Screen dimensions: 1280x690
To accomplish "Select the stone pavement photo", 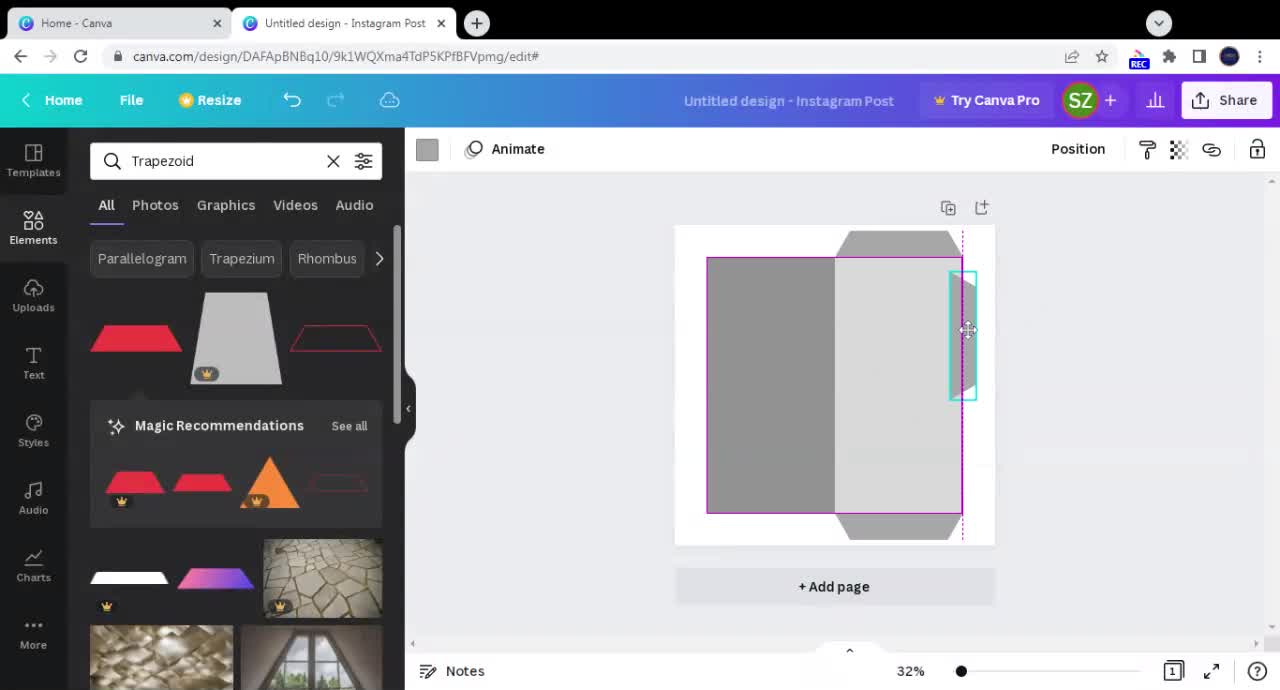I will pos(322,578).
